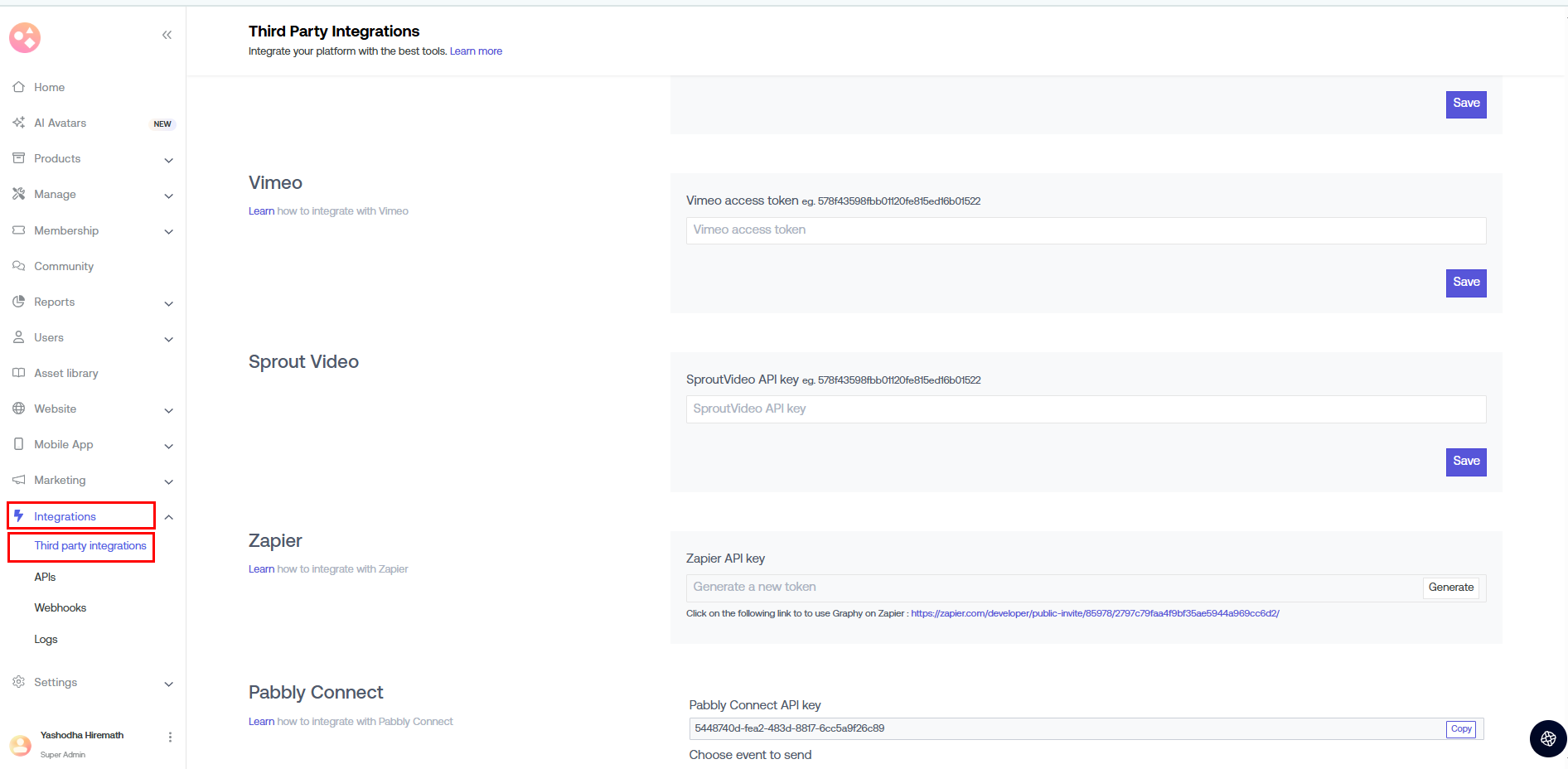Go to the APIs submenu item

[46, 577]
